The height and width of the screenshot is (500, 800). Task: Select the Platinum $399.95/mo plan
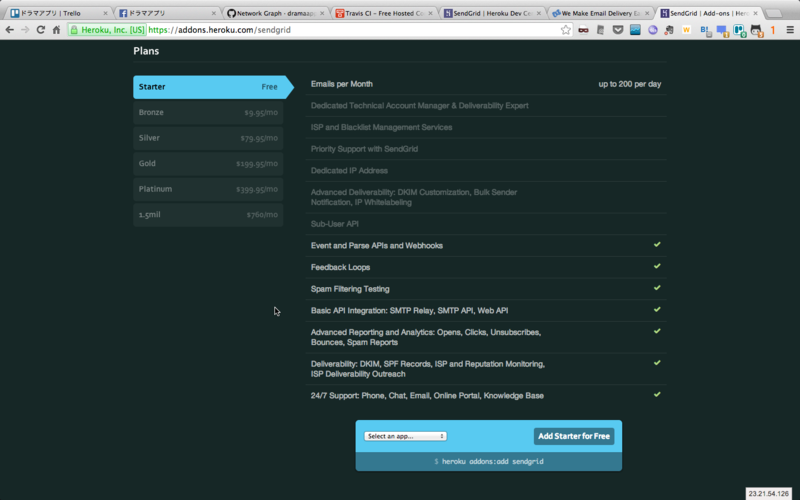coord(208,189)
